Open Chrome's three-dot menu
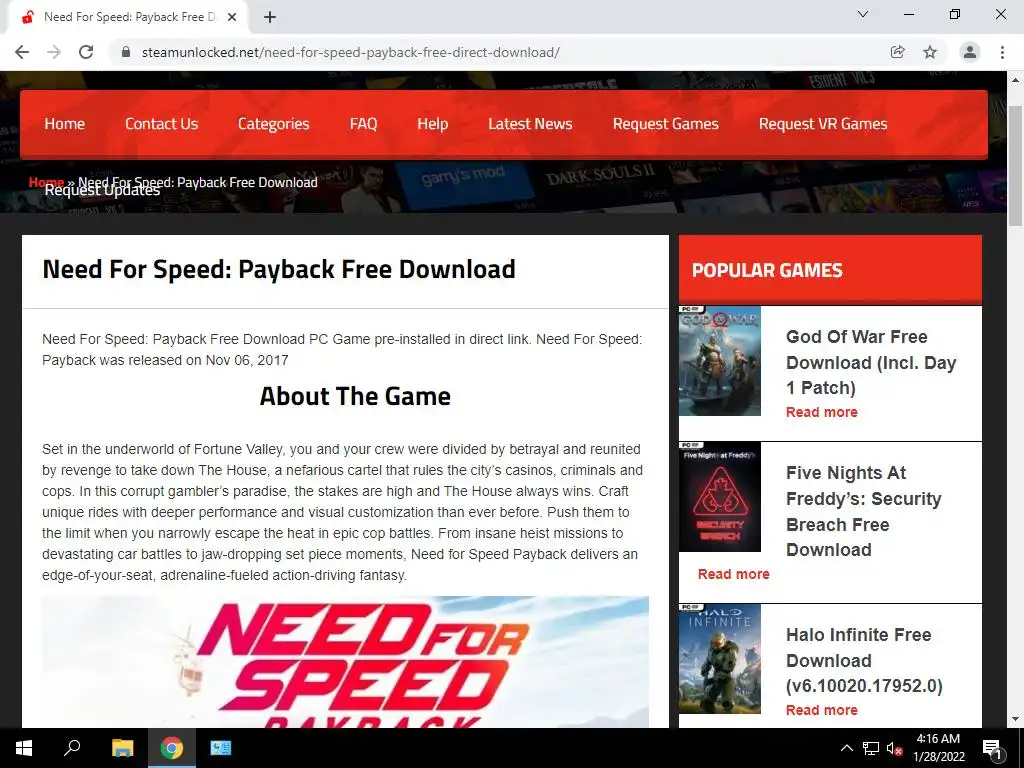 1002,52
